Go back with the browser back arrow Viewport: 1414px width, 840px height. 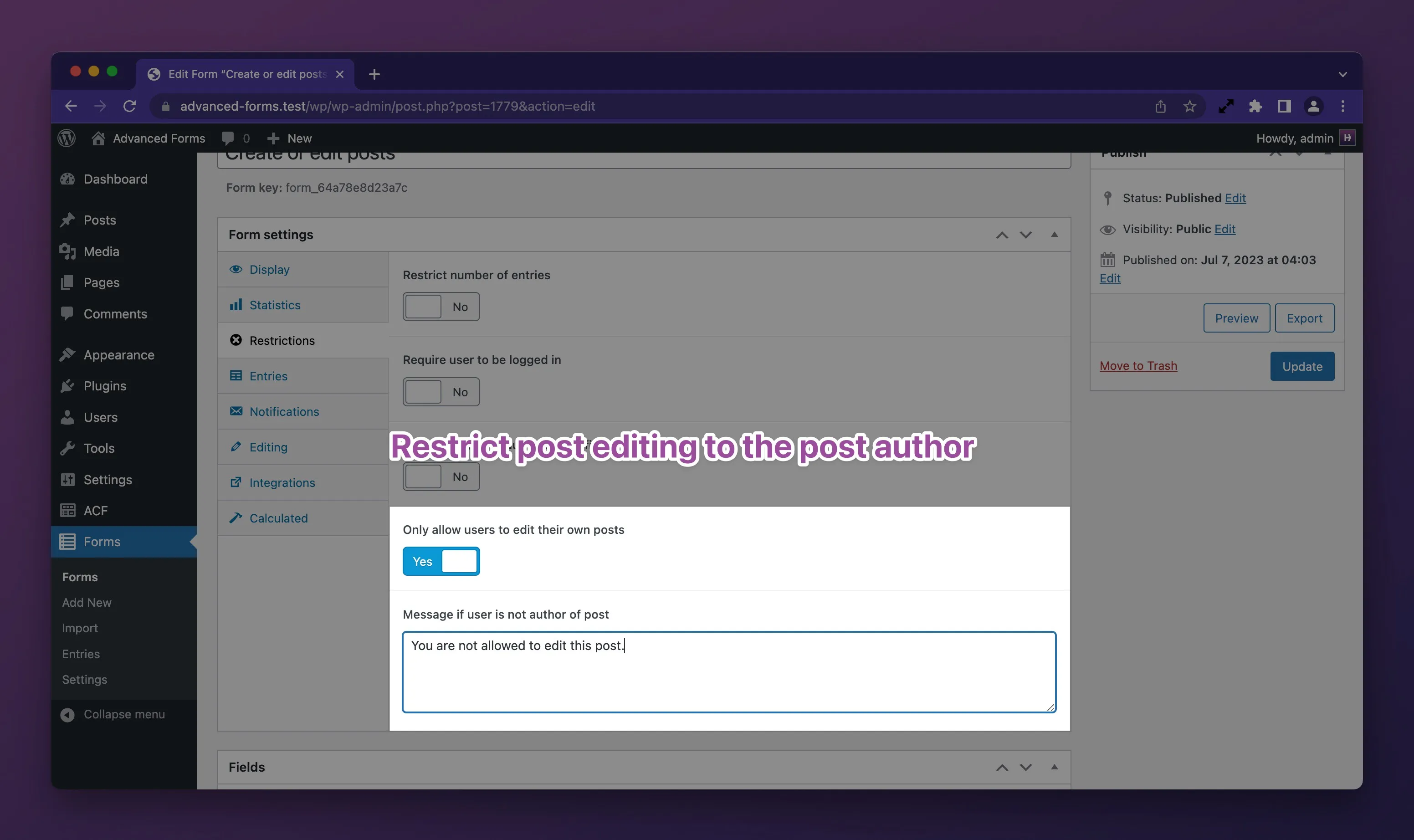tap(71, 106)
